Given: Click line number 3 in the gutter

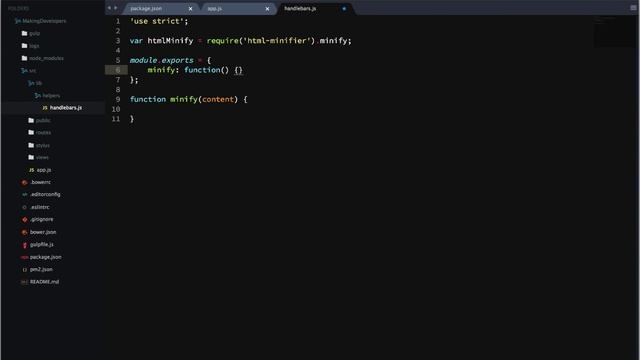Looking at the screenshot, I should (x=118, y=41).
